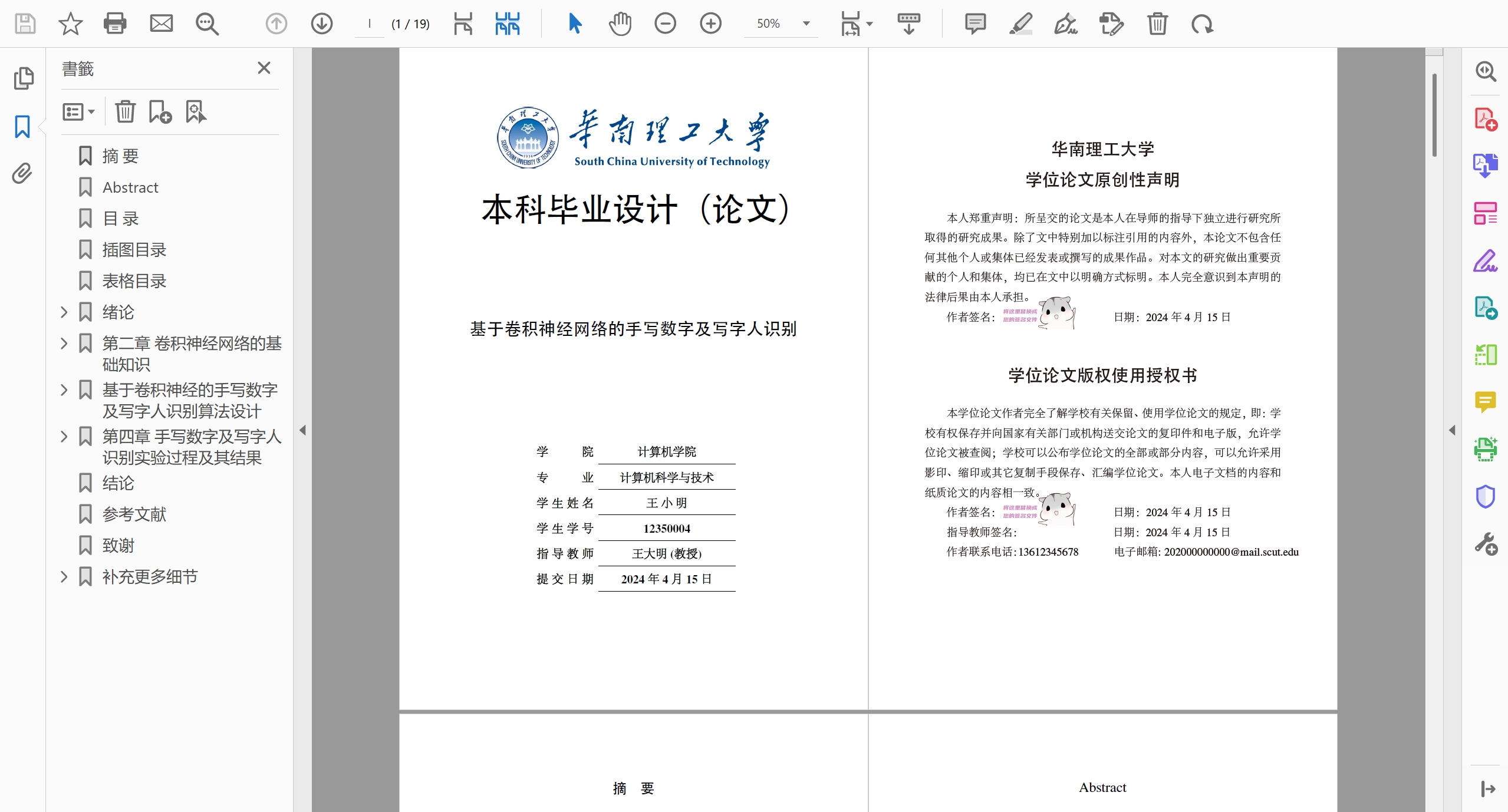Click the print icon in toolbar
Image resolution: width=1508 pixels, height=812 pixels.
point(114,24)
